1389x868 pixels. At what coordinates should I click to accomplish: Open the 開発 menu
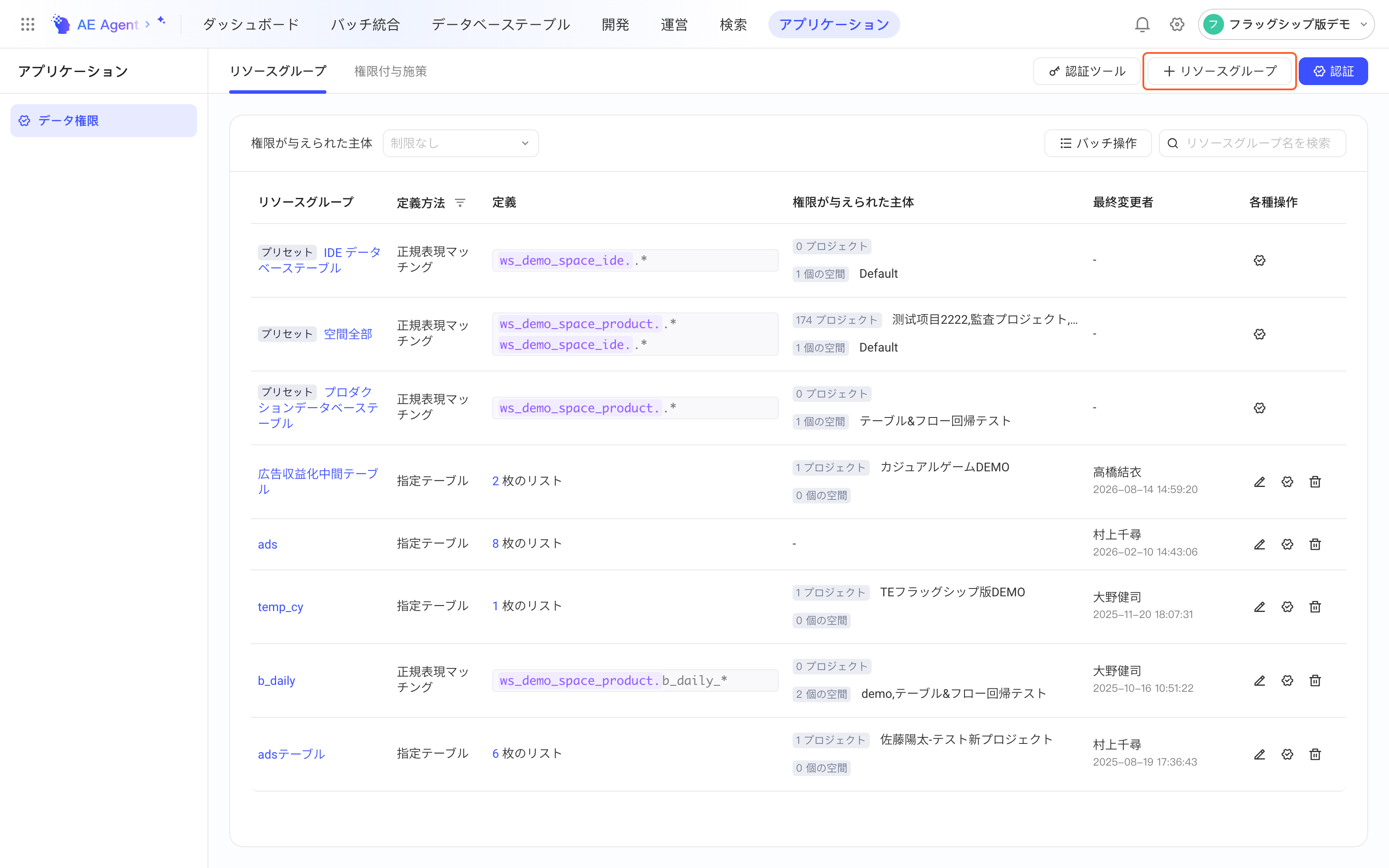click(616, 24)
